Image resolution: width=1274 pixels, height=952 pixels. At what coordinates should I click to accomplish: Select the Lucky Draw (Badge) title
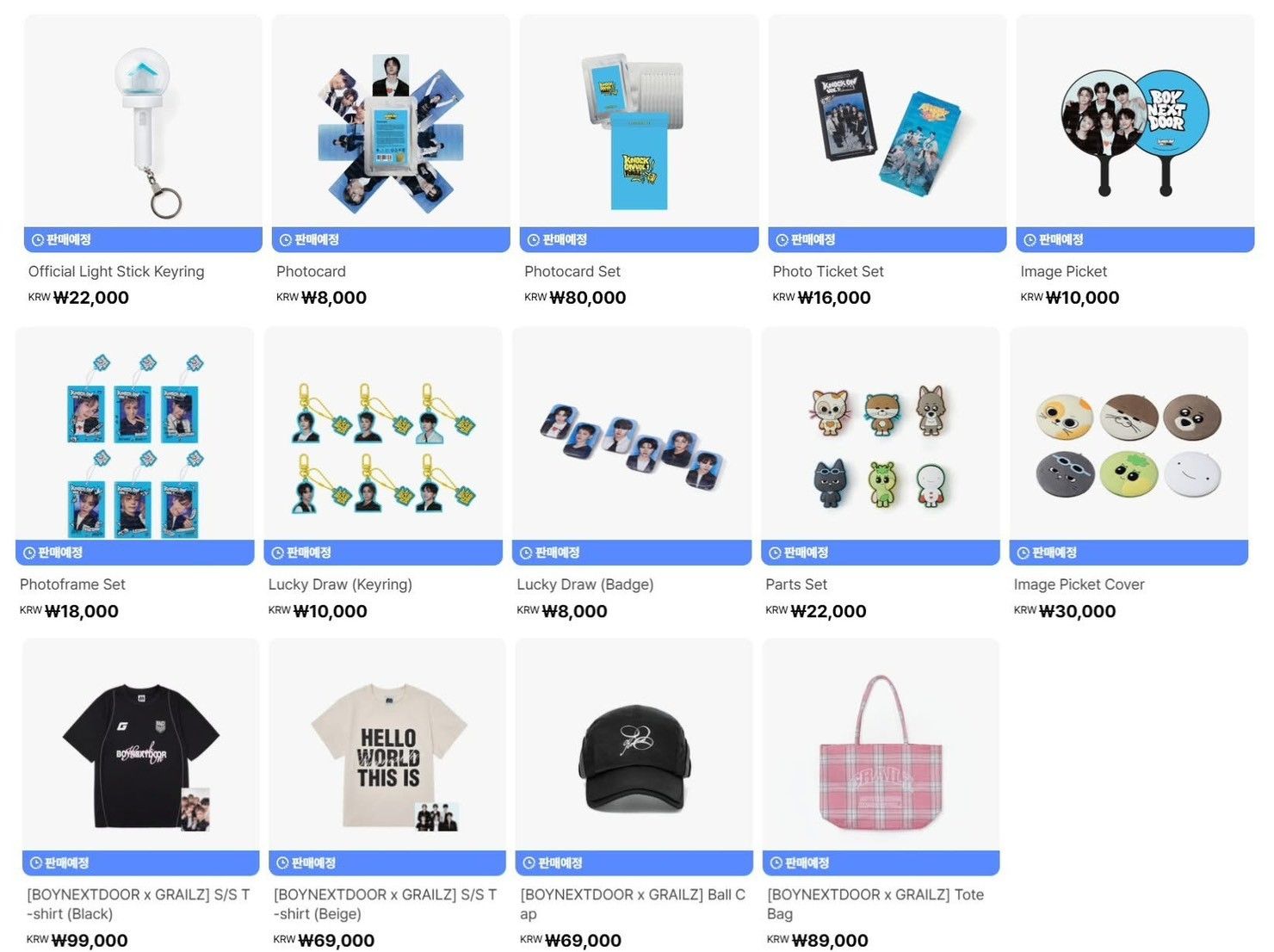(585, 584)
